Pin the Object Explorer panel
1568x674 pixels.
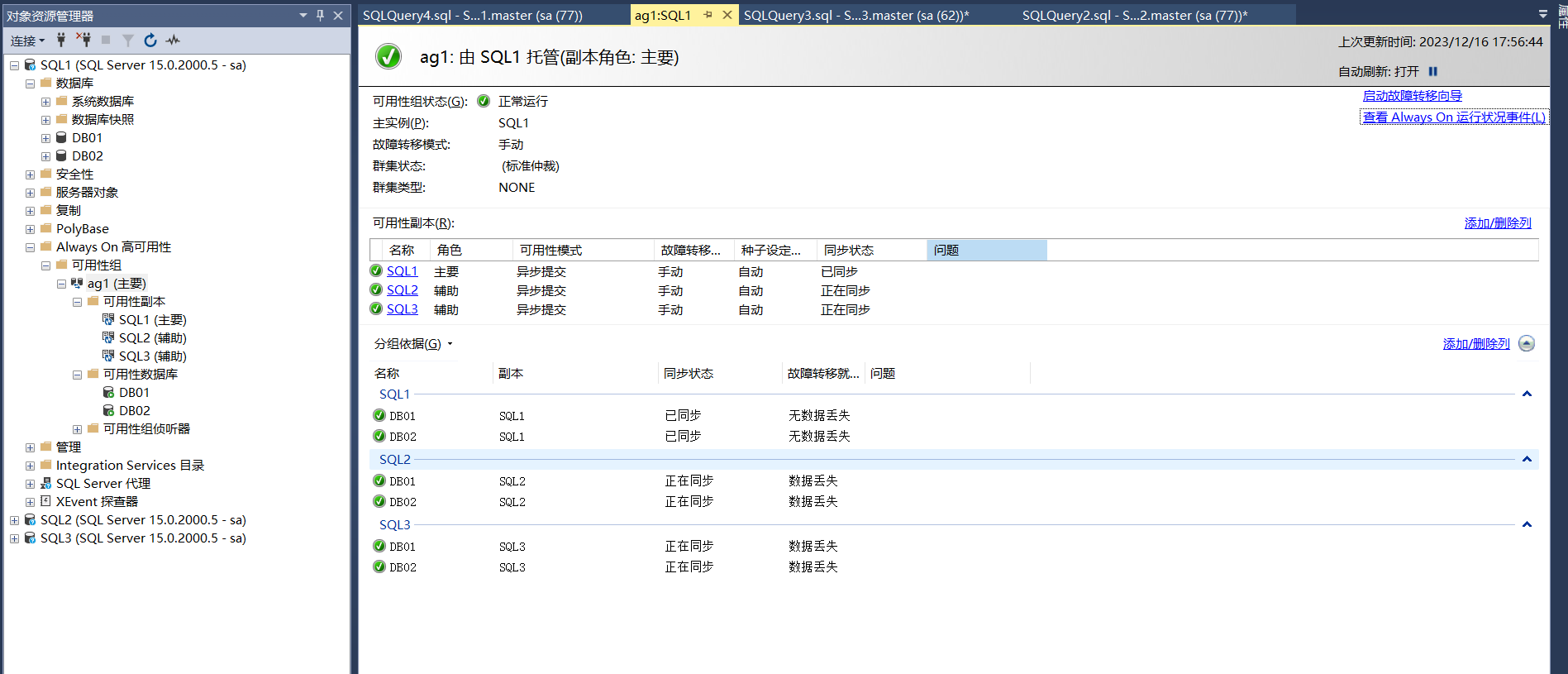[x=321, y=15]
